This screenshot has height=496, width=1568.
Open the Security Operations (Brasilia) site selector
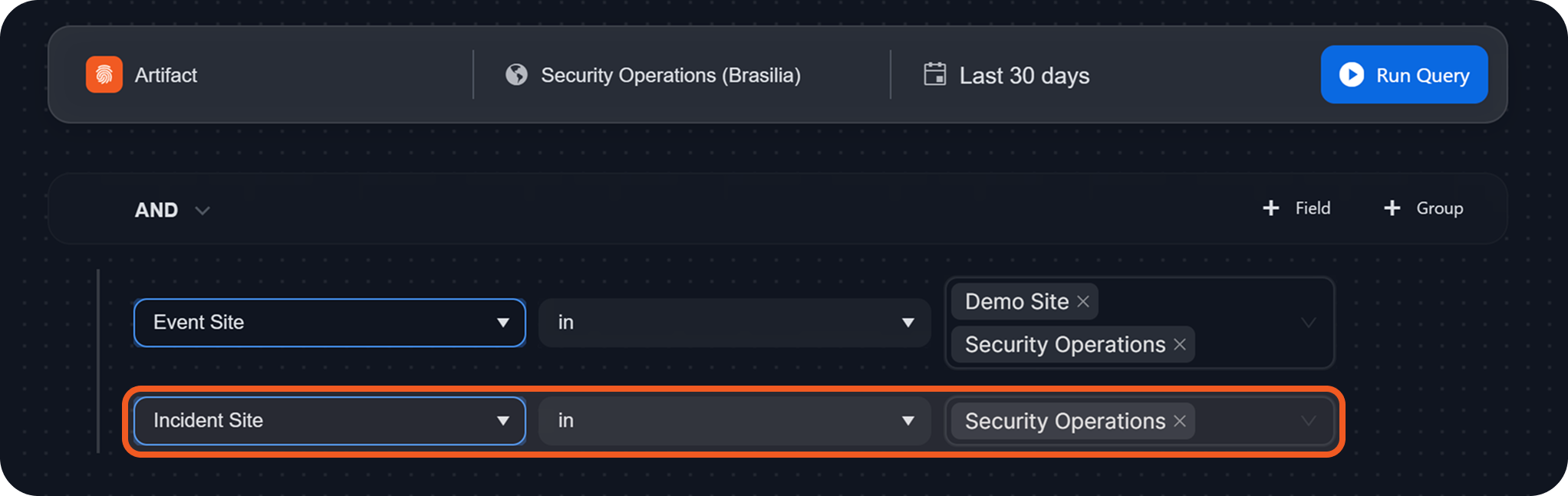pos(670,75)
